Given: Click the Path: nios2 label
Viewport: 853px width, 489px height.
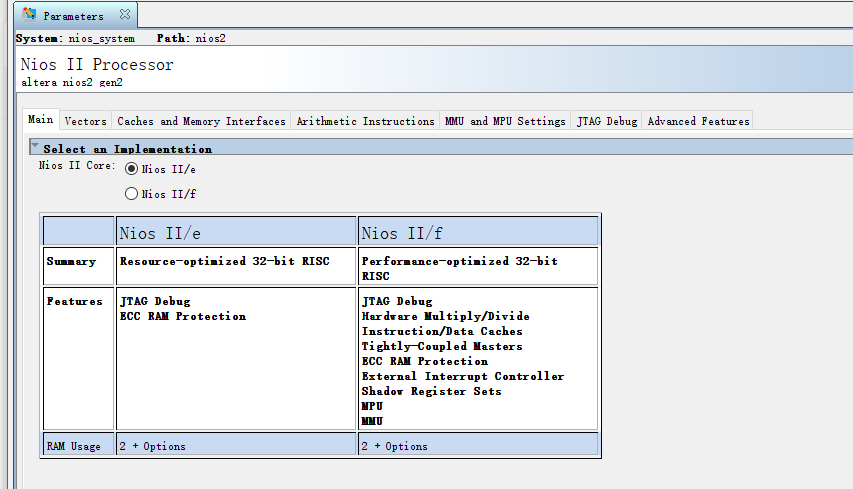Looking at the screenshot, I should tap(191, 39).
